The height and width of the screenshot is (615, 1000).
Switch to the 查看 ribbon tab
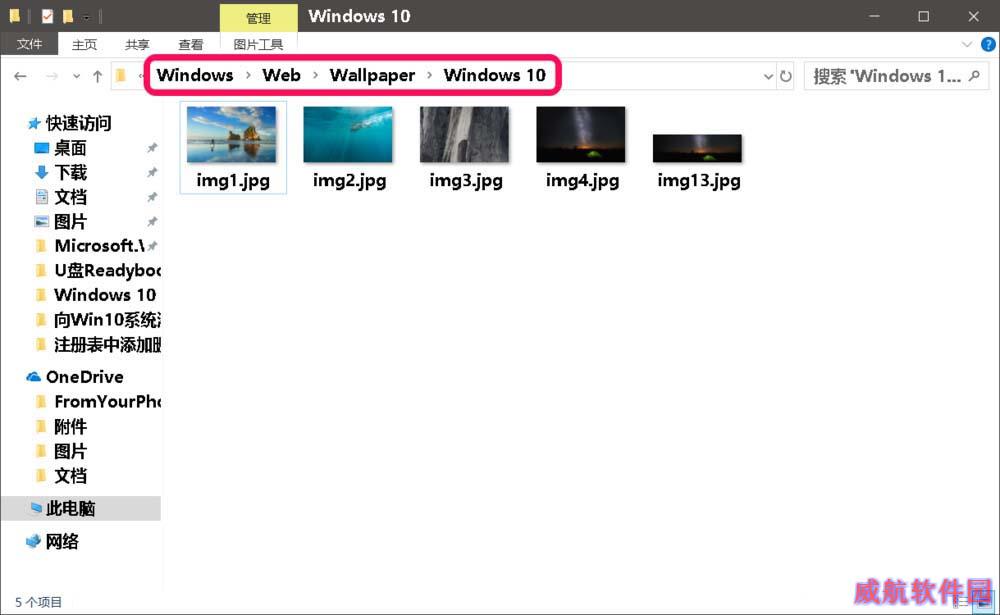coord(190,44)
